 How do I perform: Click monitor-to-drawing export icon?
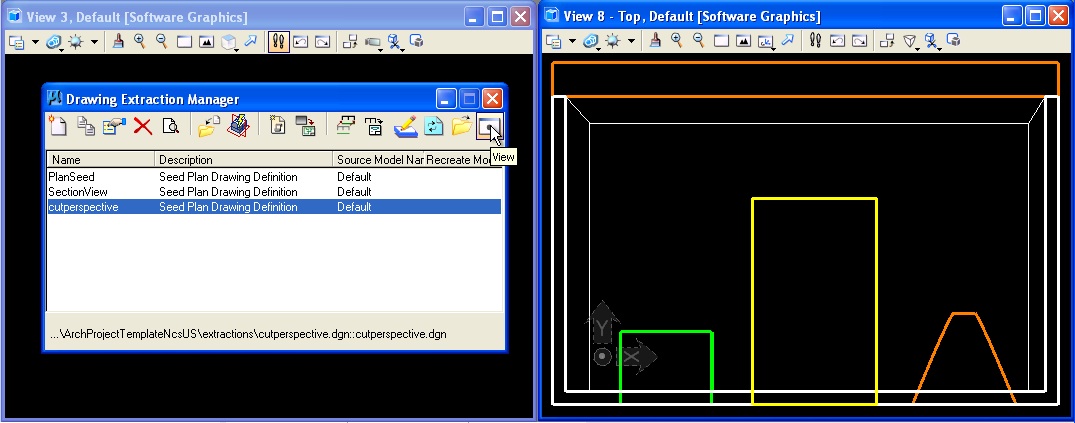click(305, 125)
